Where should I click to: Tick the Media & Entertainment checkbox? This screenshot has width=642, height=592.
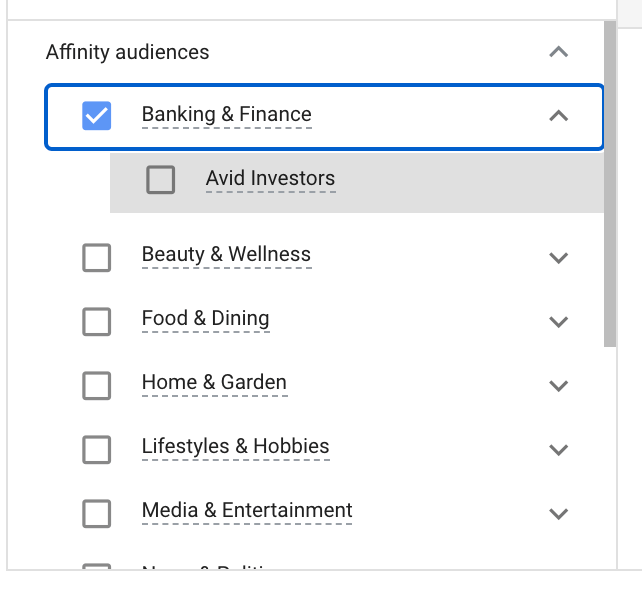click(97, 514)
